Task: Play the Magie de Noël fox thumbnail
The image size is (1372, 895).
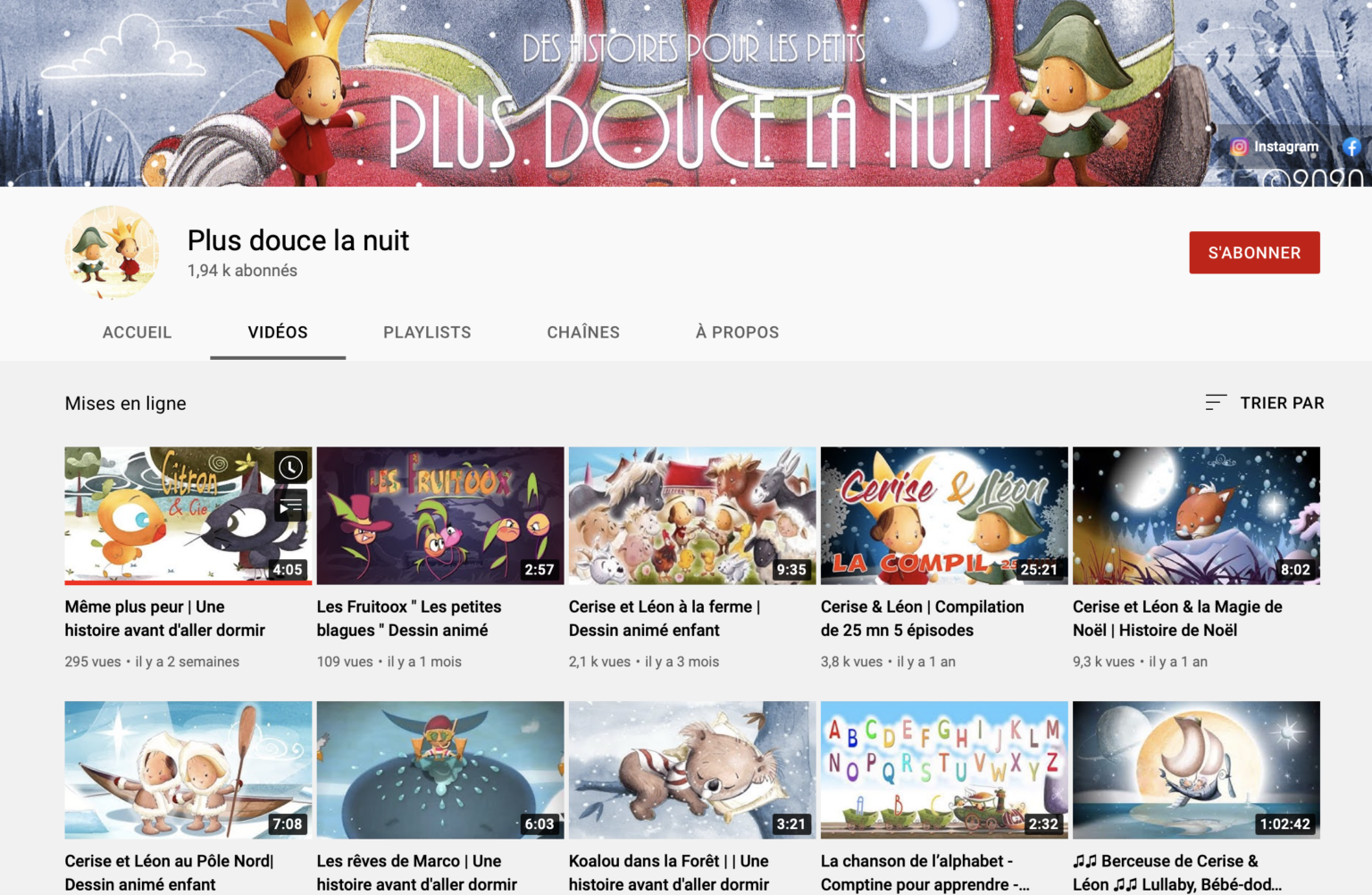Action: pyautogui.click(x=1196, y=515)
